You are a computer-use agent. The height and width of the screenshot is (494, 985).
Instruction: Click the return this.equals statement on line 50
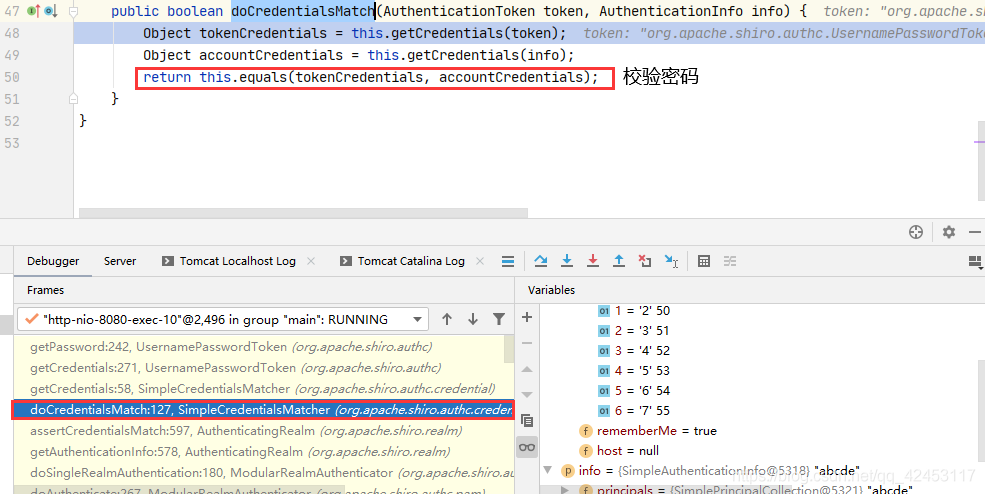[371, 77]
